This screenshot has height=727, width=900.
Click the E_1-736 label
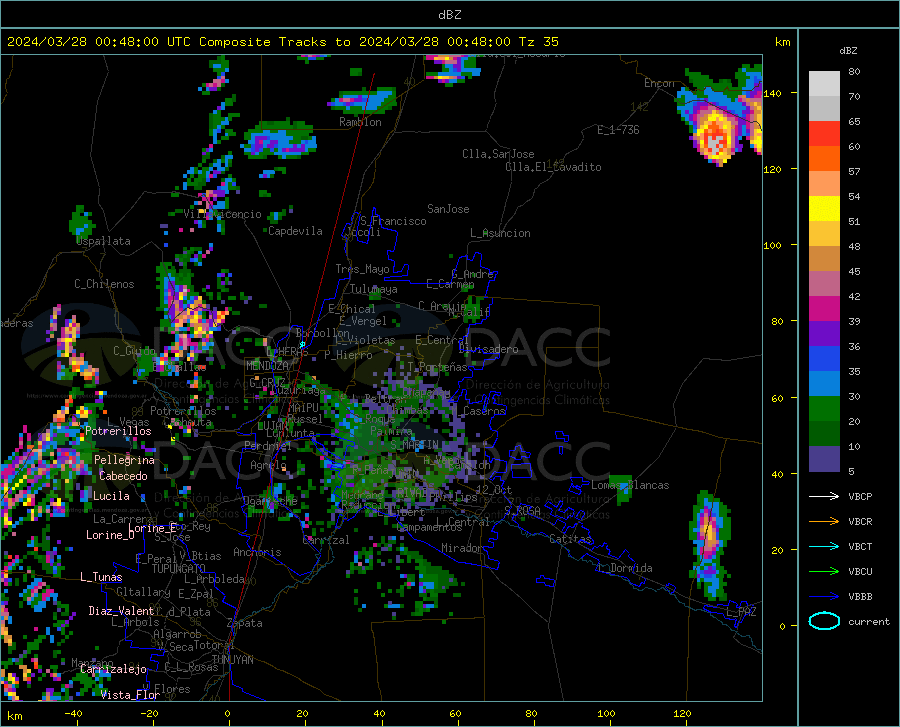pyautogui.click(x=618, y=130)
